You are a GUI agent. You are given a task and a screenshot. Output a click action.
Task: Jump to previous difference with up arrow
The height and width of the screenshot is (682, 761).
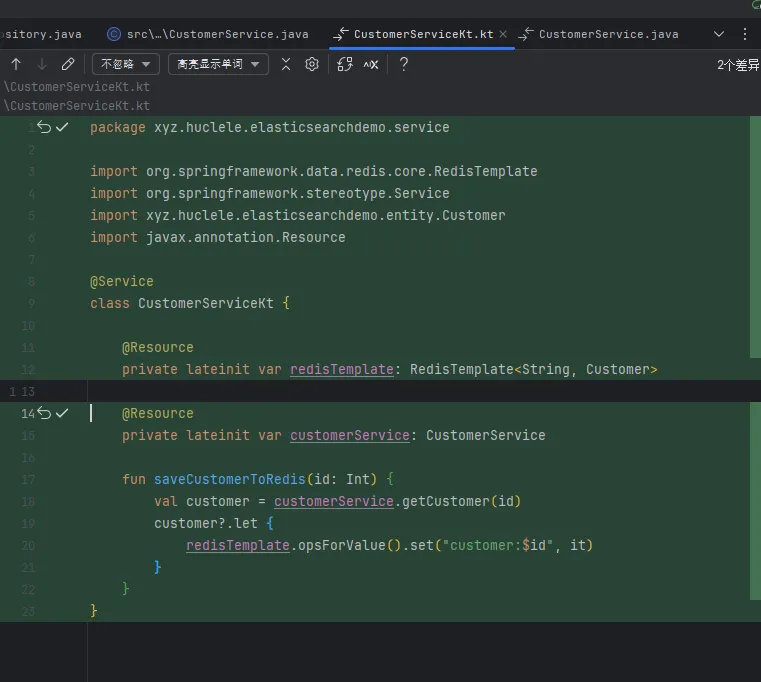click(x=16, y=64)
